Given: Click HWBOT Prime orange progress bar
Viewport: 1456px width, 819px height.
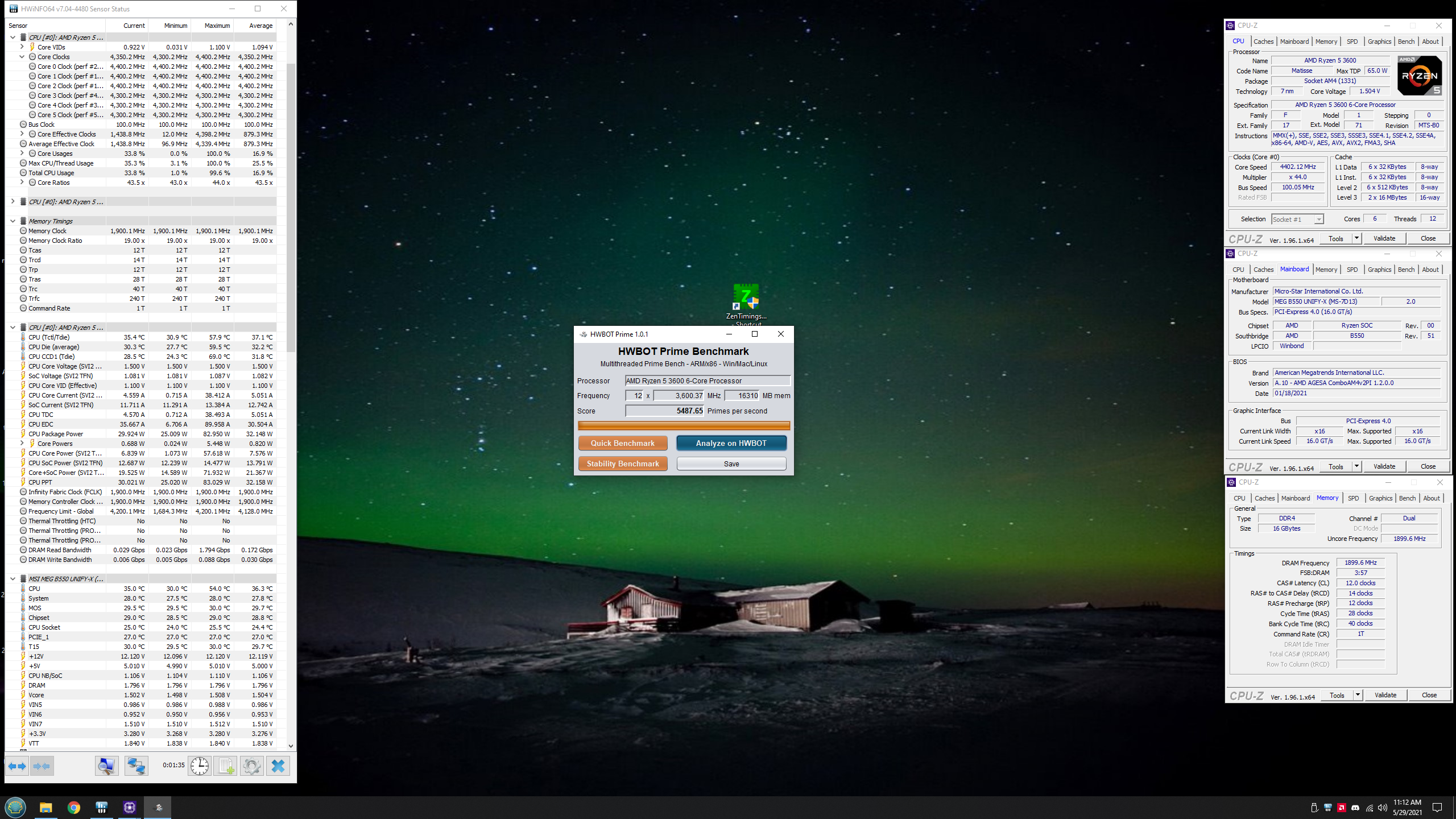Looking at the screenshot, I should 684,425.
